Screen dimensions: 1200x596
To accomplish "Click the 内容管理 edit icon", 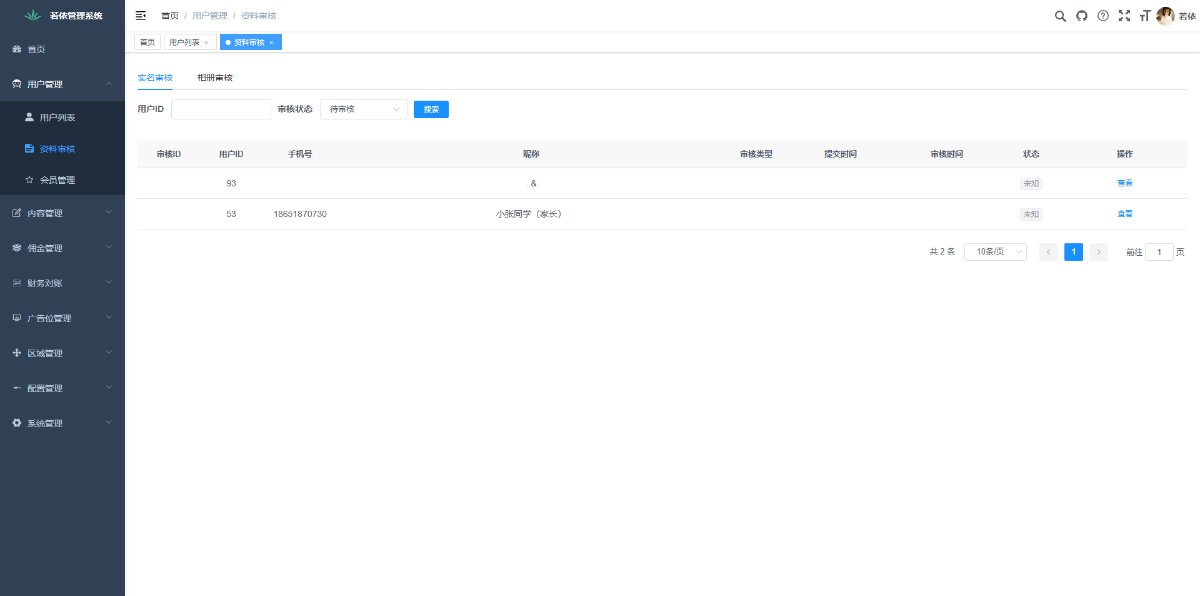I will 16,212.
